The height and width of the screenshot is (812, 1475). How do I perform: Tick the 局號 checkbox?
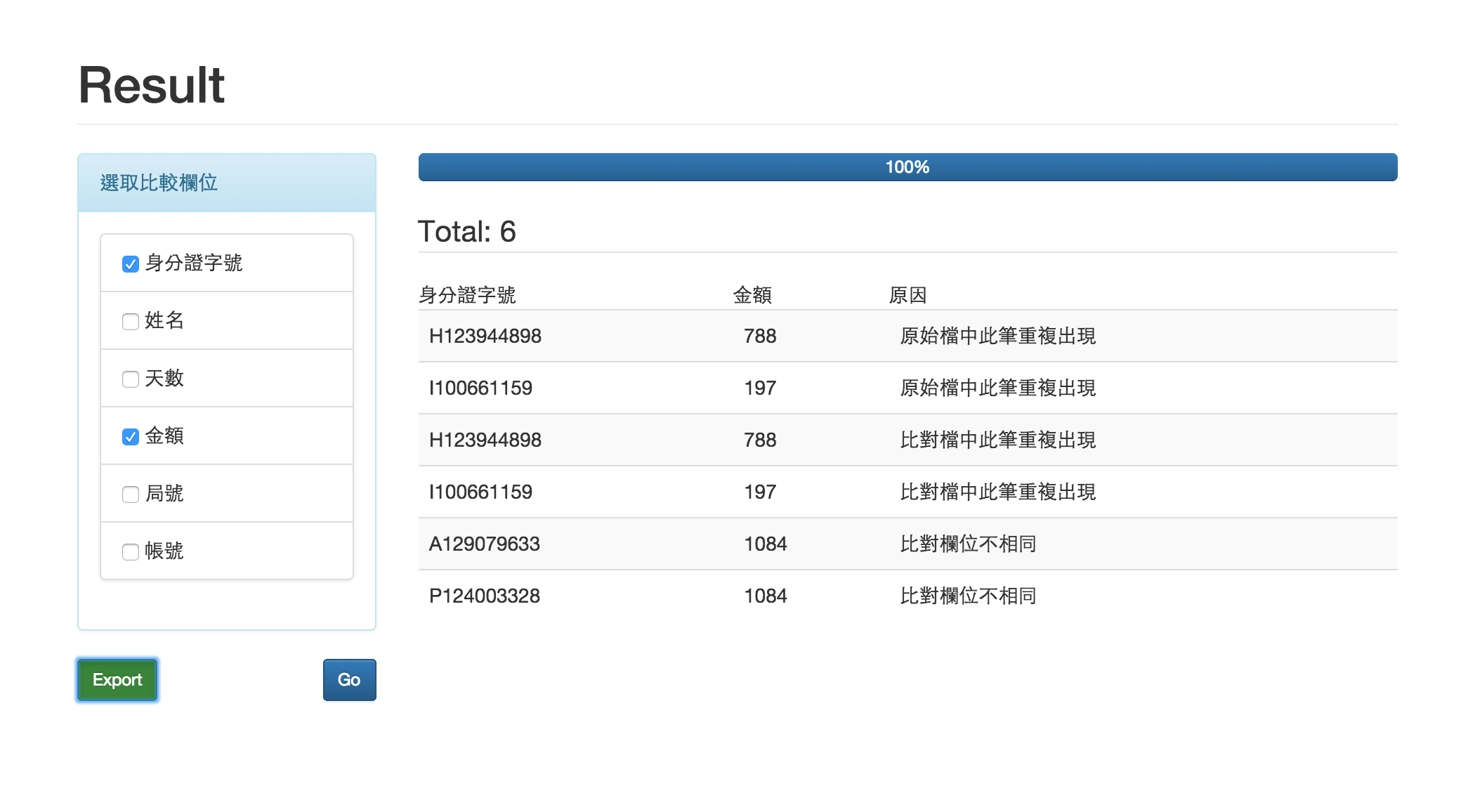point(131,495)
